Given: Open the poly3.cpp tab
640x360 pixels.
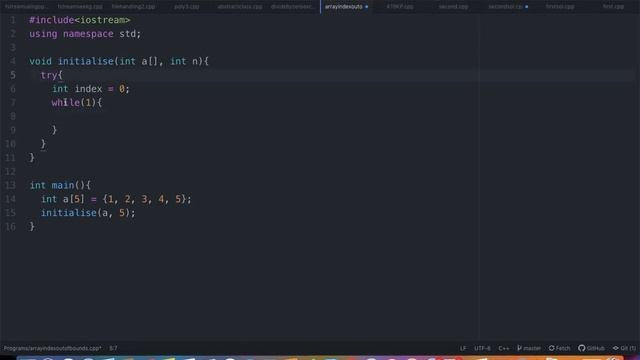Looking at the screenshot, I should coord(187,7).
